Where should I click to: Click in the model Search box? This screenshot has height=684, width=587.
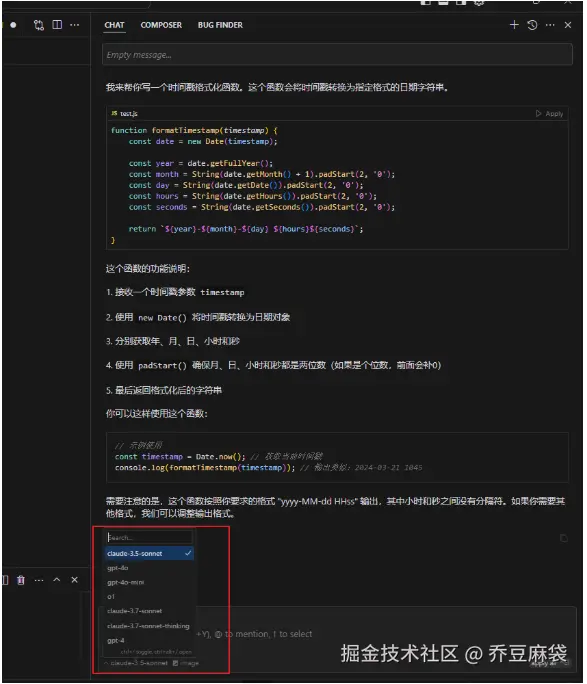[149, 537]
